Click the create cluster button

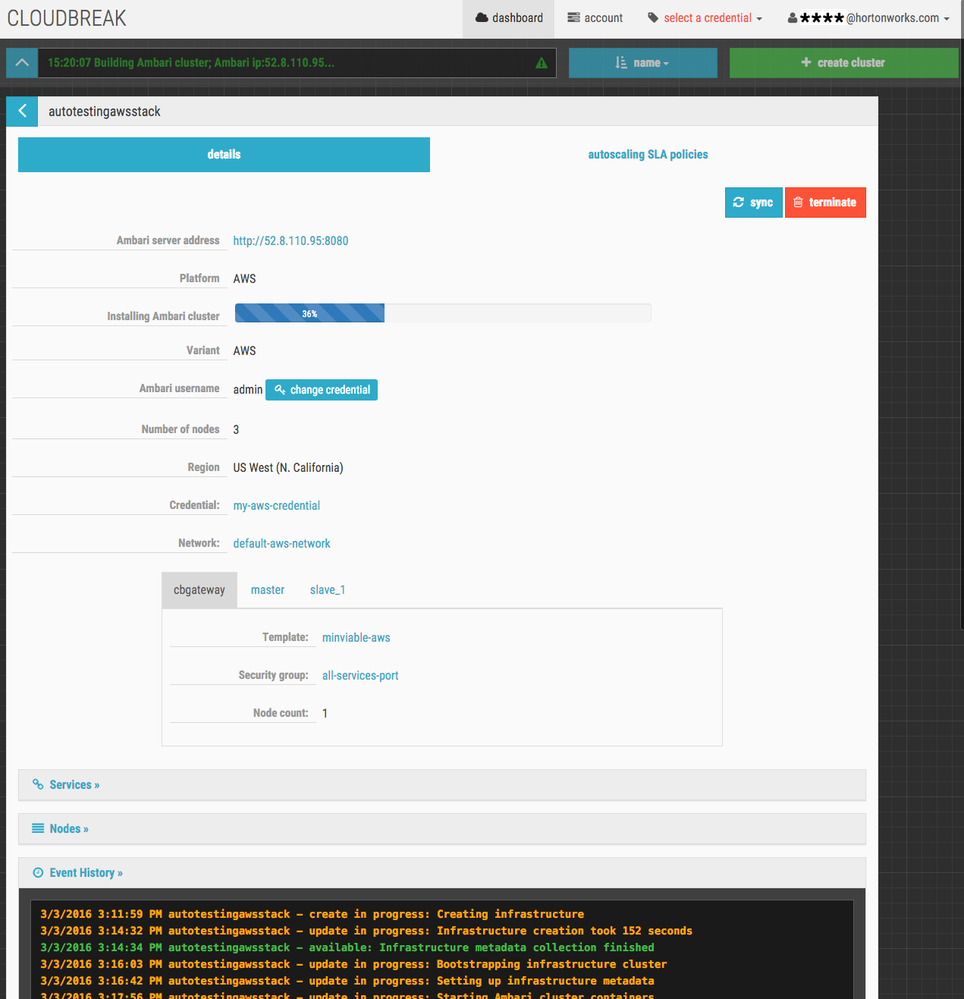844,62
